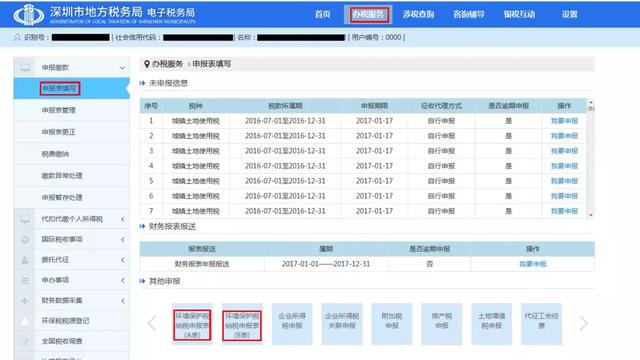
Task: Expand 委托代征 using its chevron
Action: [123, 260]
